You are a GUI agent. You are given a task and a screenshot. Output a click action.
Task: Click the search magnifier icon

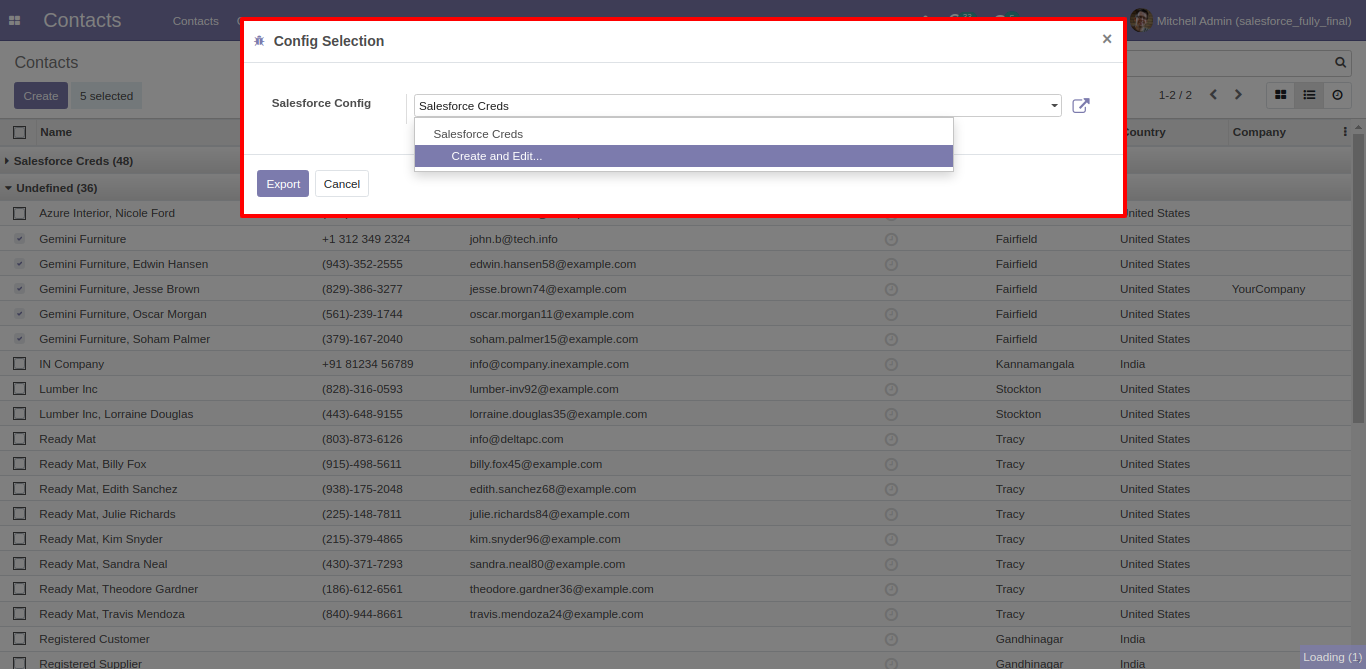click(1341, 62)
